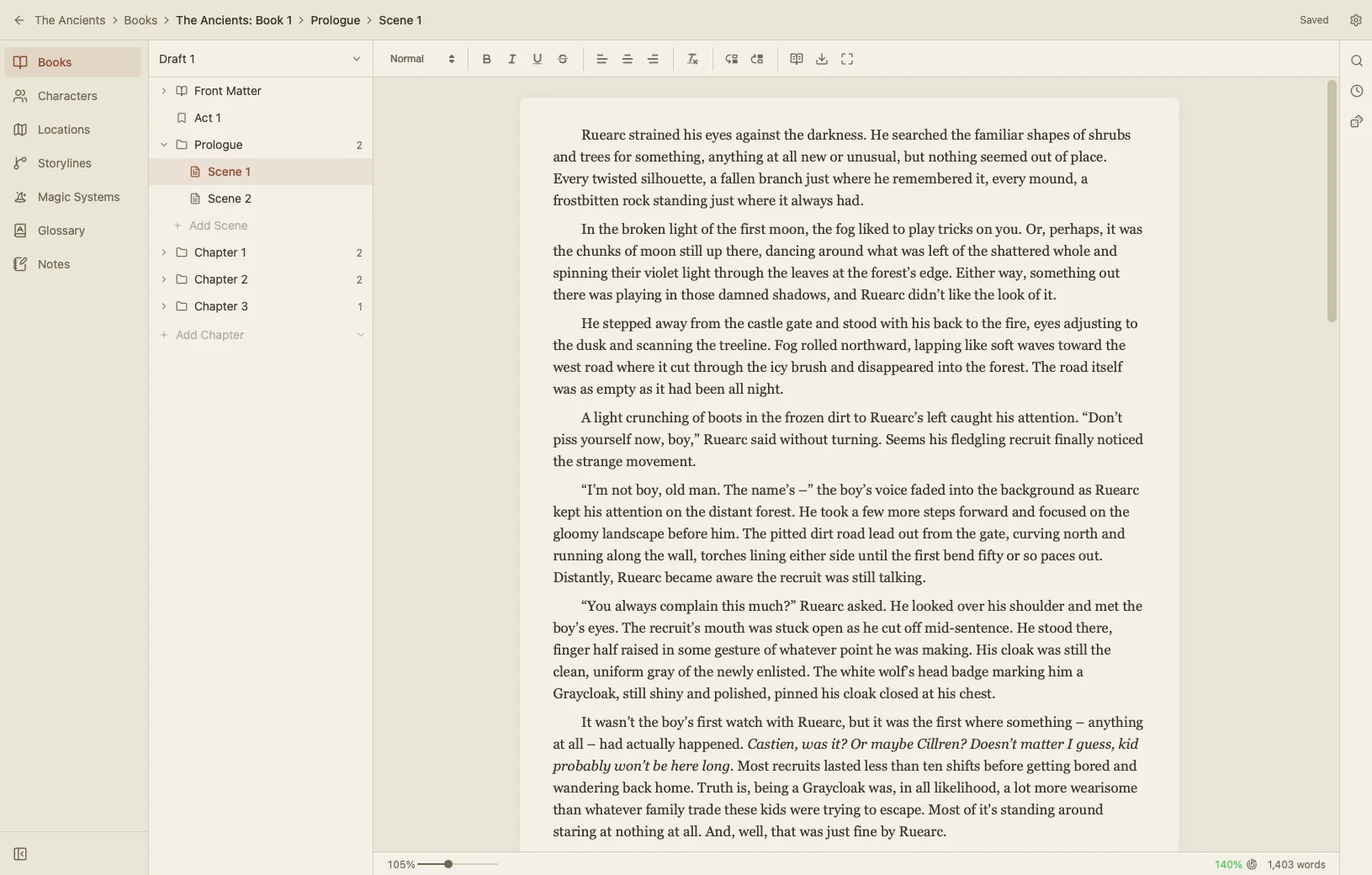Click the Saved status text

pyautogui.click(x=1314, y=20)
